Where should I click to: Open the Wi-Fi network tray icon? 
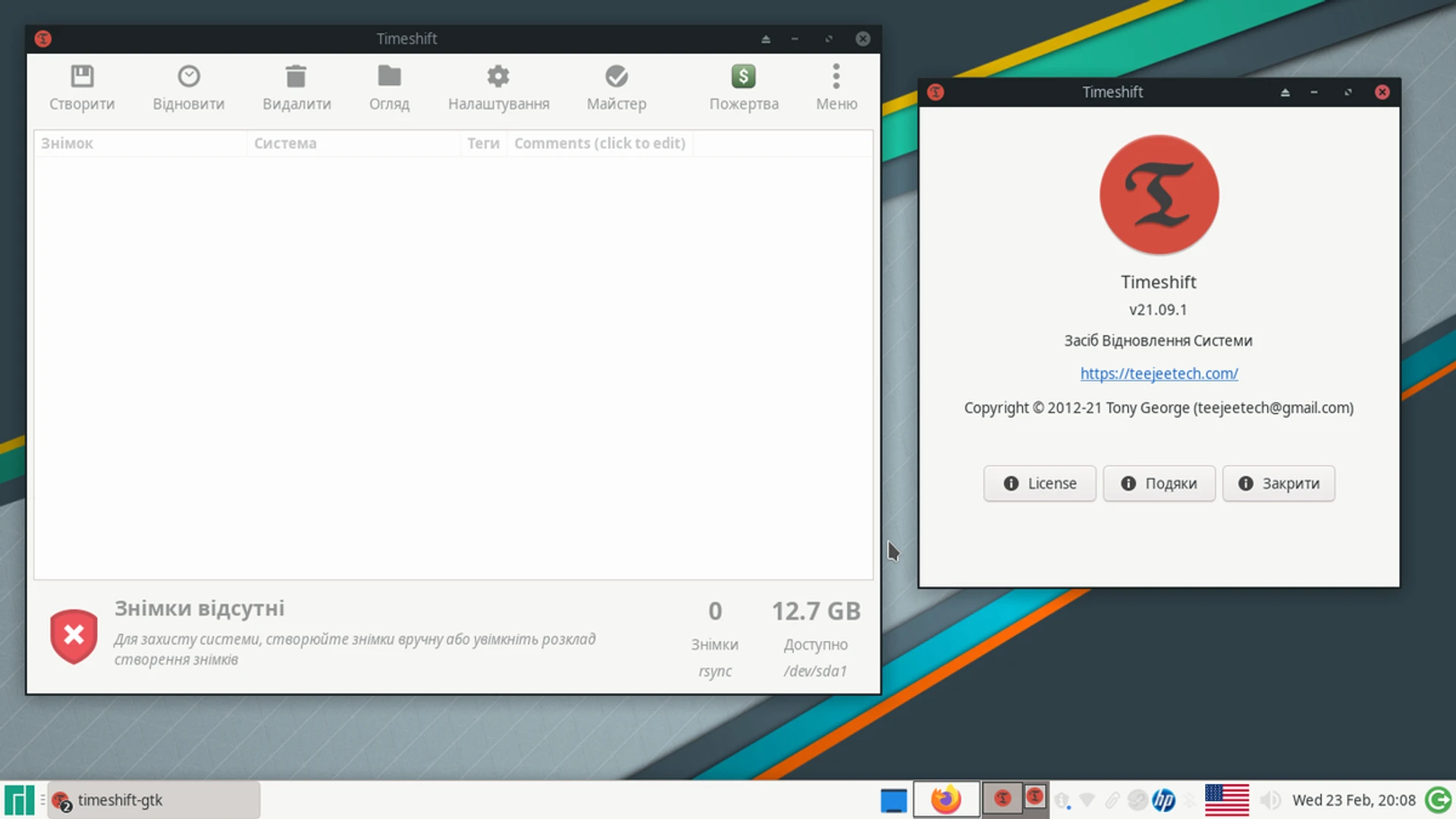[x=1087, y=800]
